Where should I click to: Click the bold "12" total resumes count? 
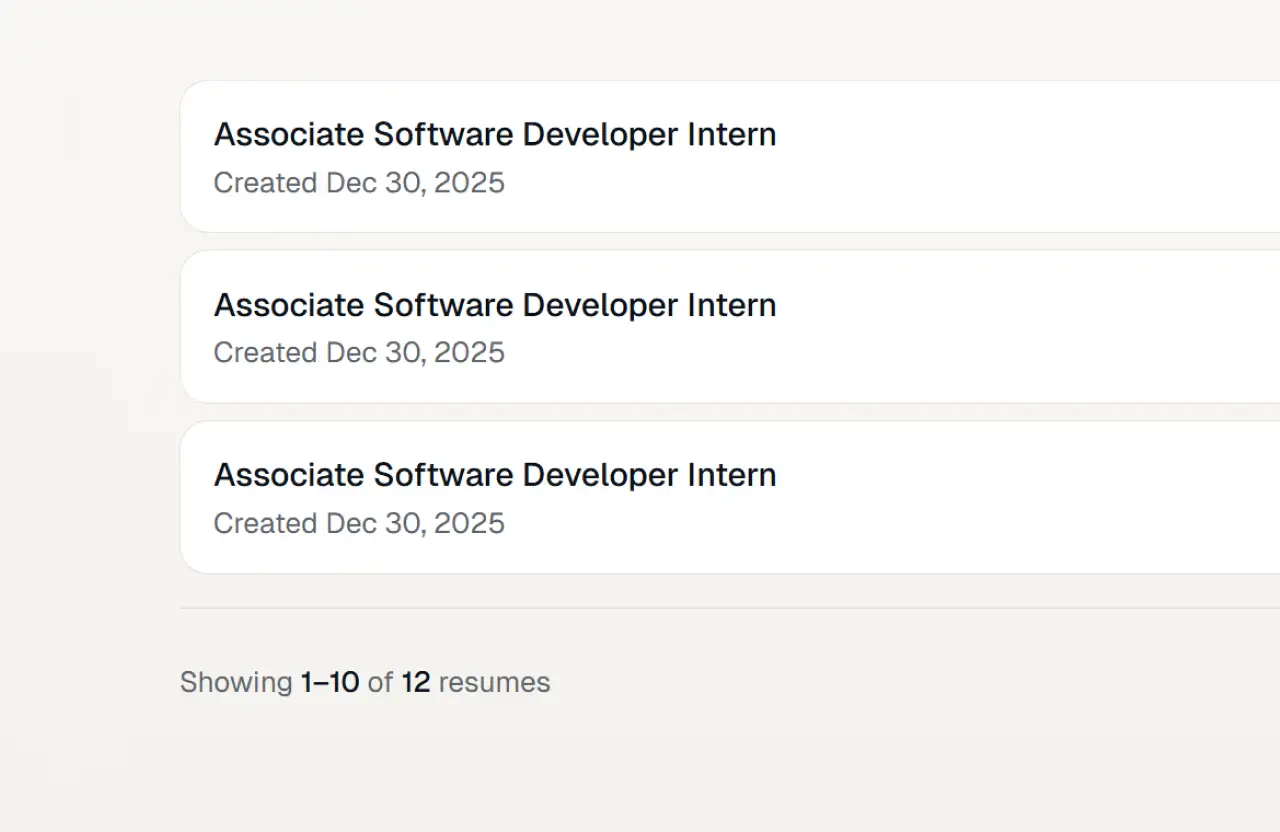pyautogui.click(x=415, y=683)
